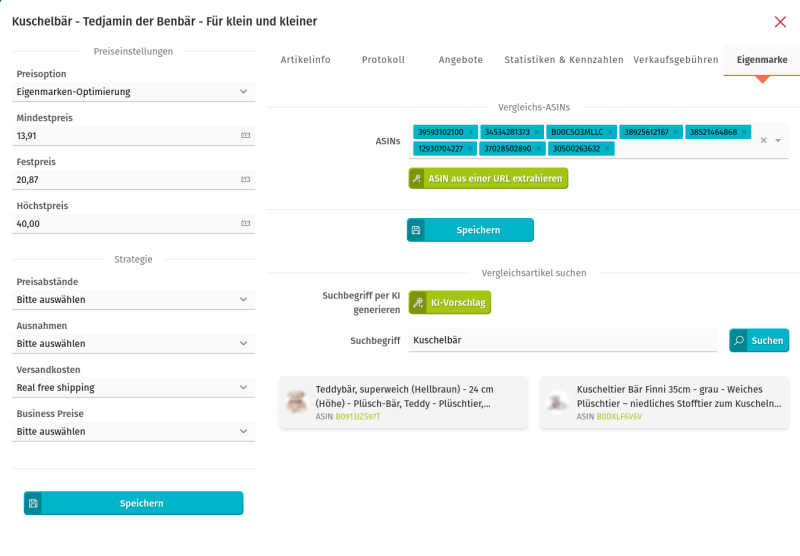Switch to the Angebote tab

point(461,60)
